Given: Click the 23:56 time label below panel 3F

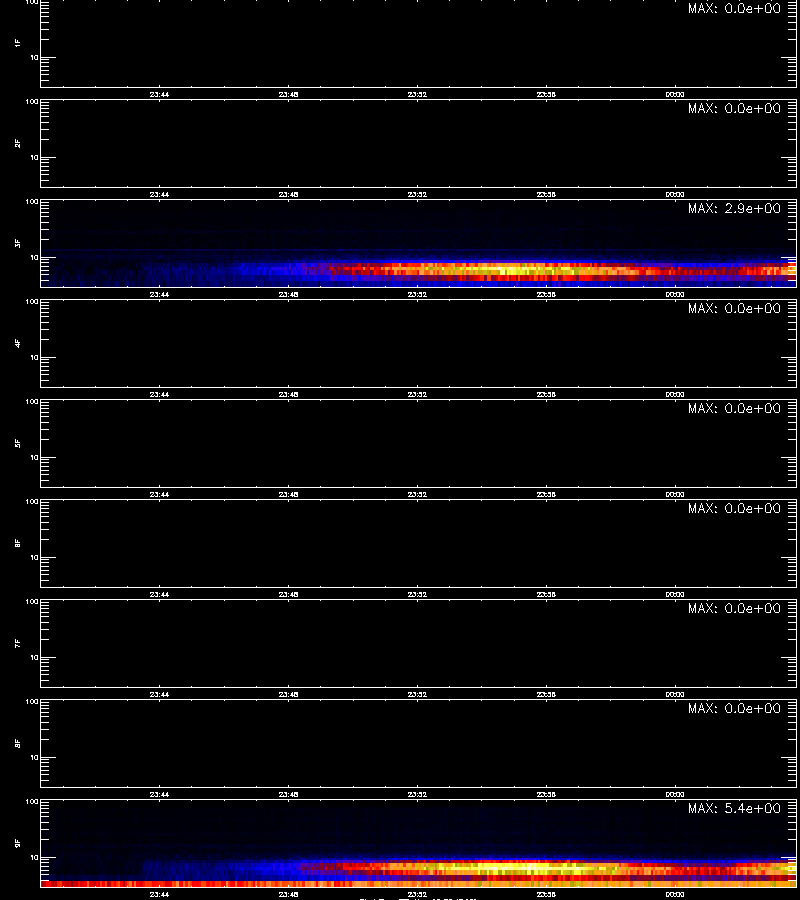Looking at the screenshot, I should point(546,294).
